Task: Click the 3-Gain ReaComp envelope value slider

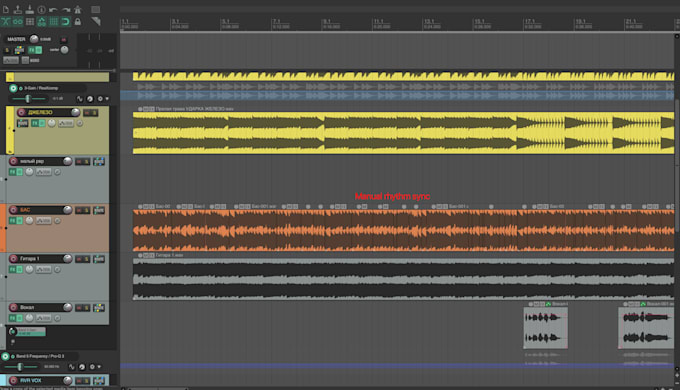Action: 29,99
